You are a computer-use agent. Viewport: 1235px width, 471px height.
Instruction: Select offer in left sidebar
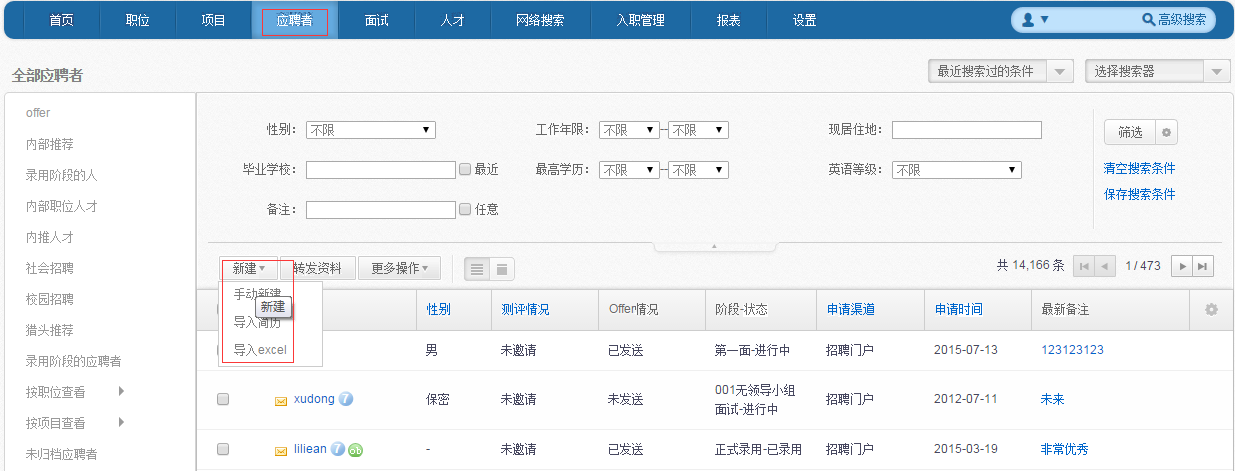(38, 113)
